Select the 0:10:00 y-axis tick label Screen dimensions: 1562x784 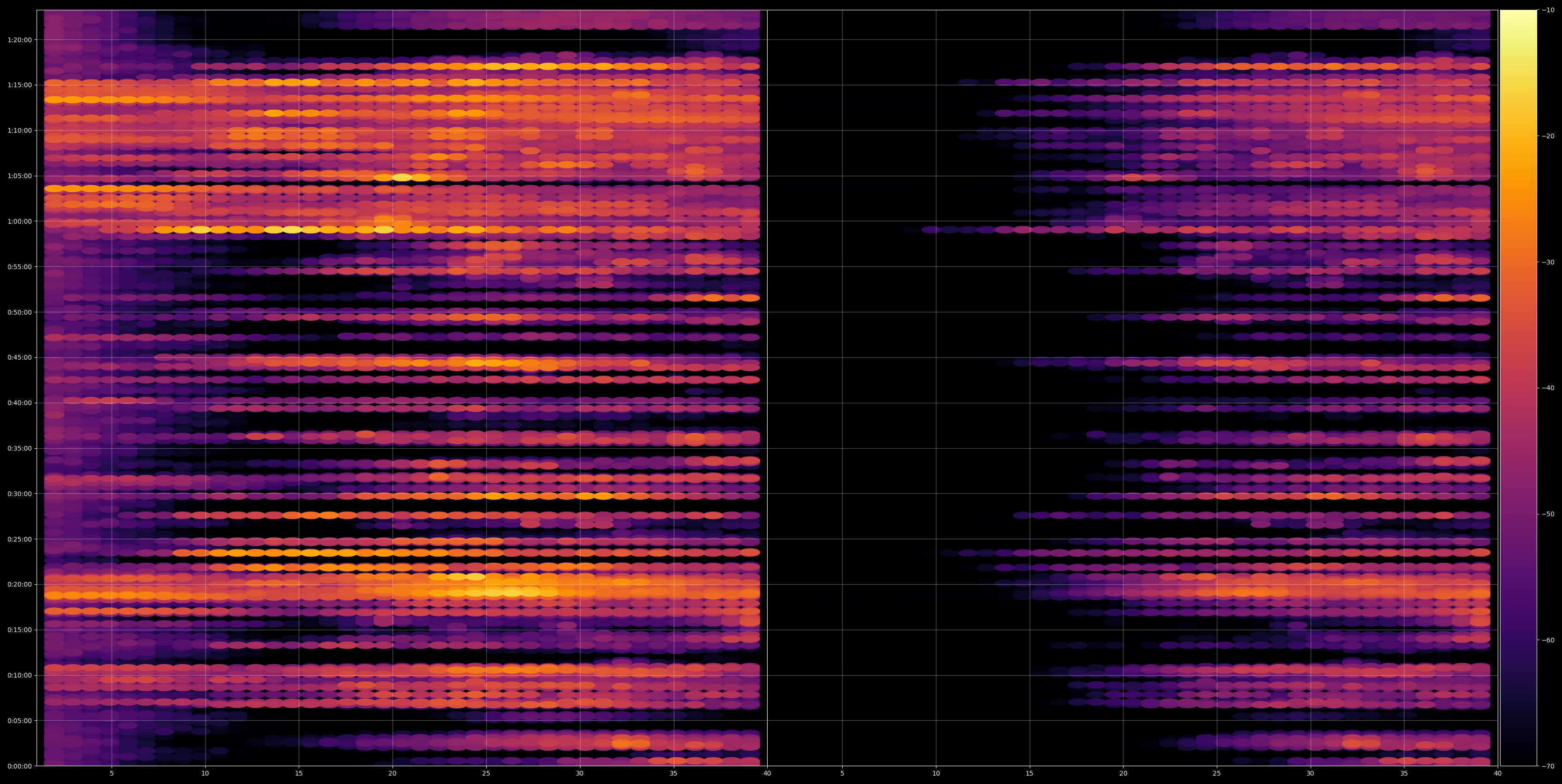pos(19,675)
